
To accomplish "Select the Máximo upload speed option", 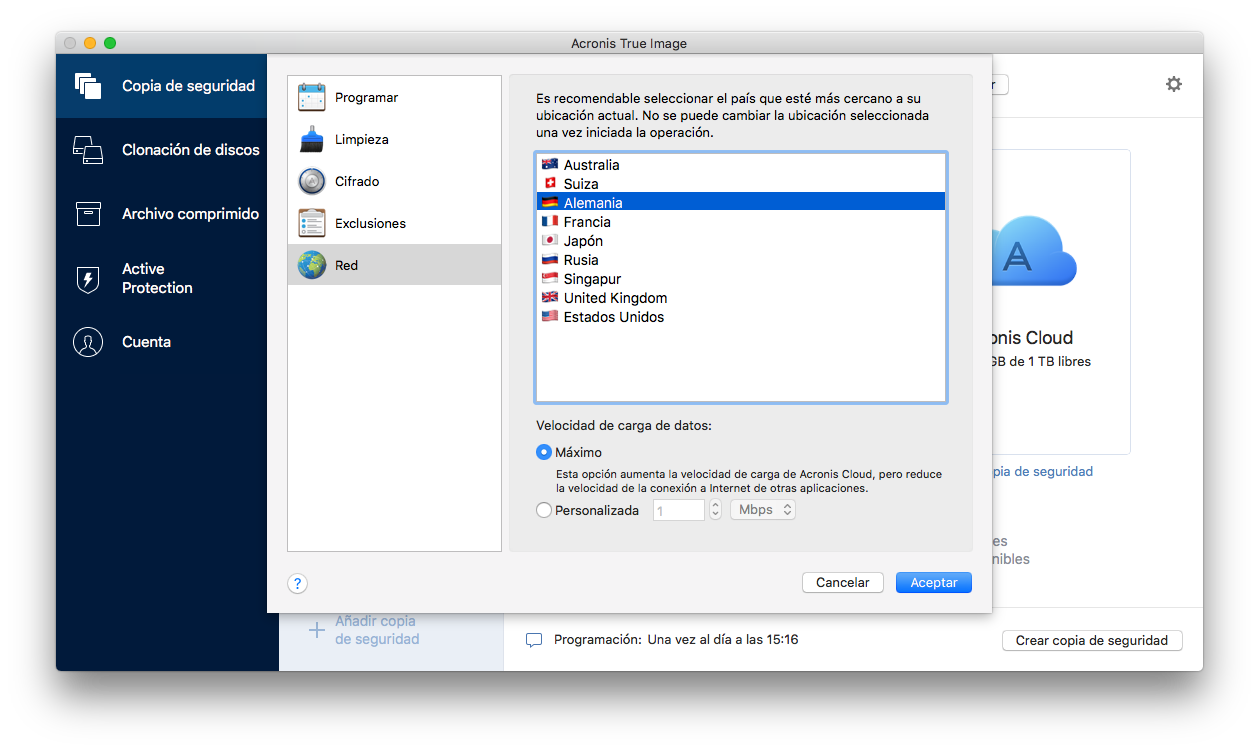I will pos(544,452).
